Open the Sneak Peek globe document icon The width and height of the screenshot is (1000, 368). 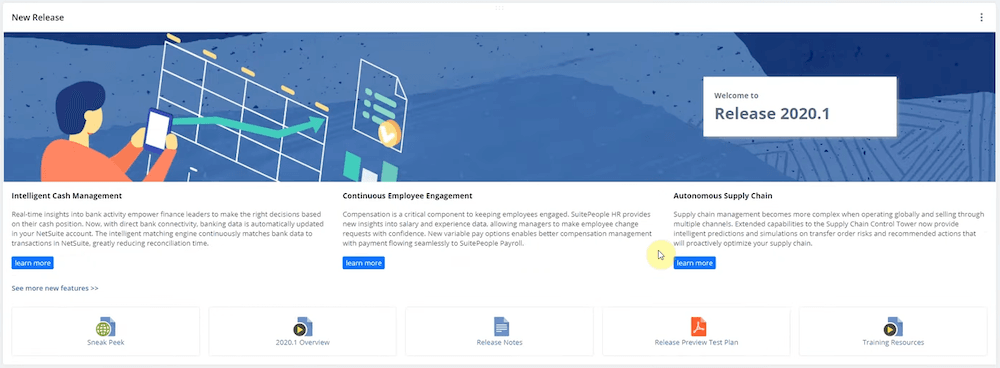pyautogui.click(x=106, y=327)
